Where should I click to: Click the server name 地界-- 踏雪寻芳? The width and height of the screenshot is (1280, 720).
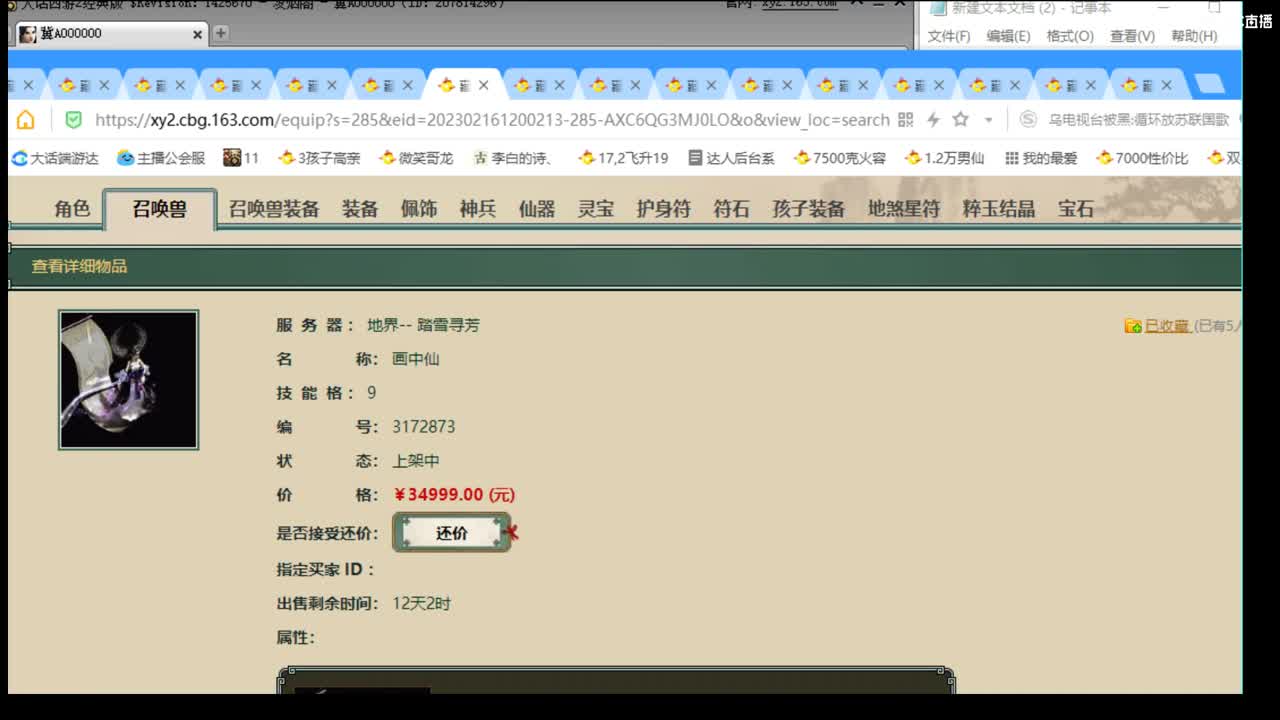(423, 325)
